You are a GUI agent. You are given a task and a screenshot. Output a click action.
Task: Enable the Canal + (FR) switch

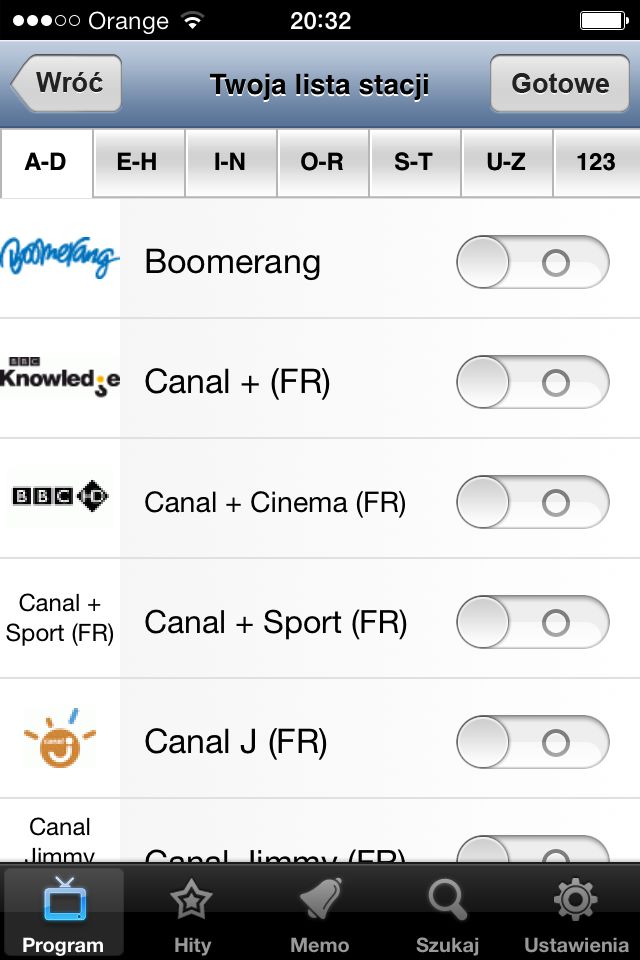(x=533, y=382)
